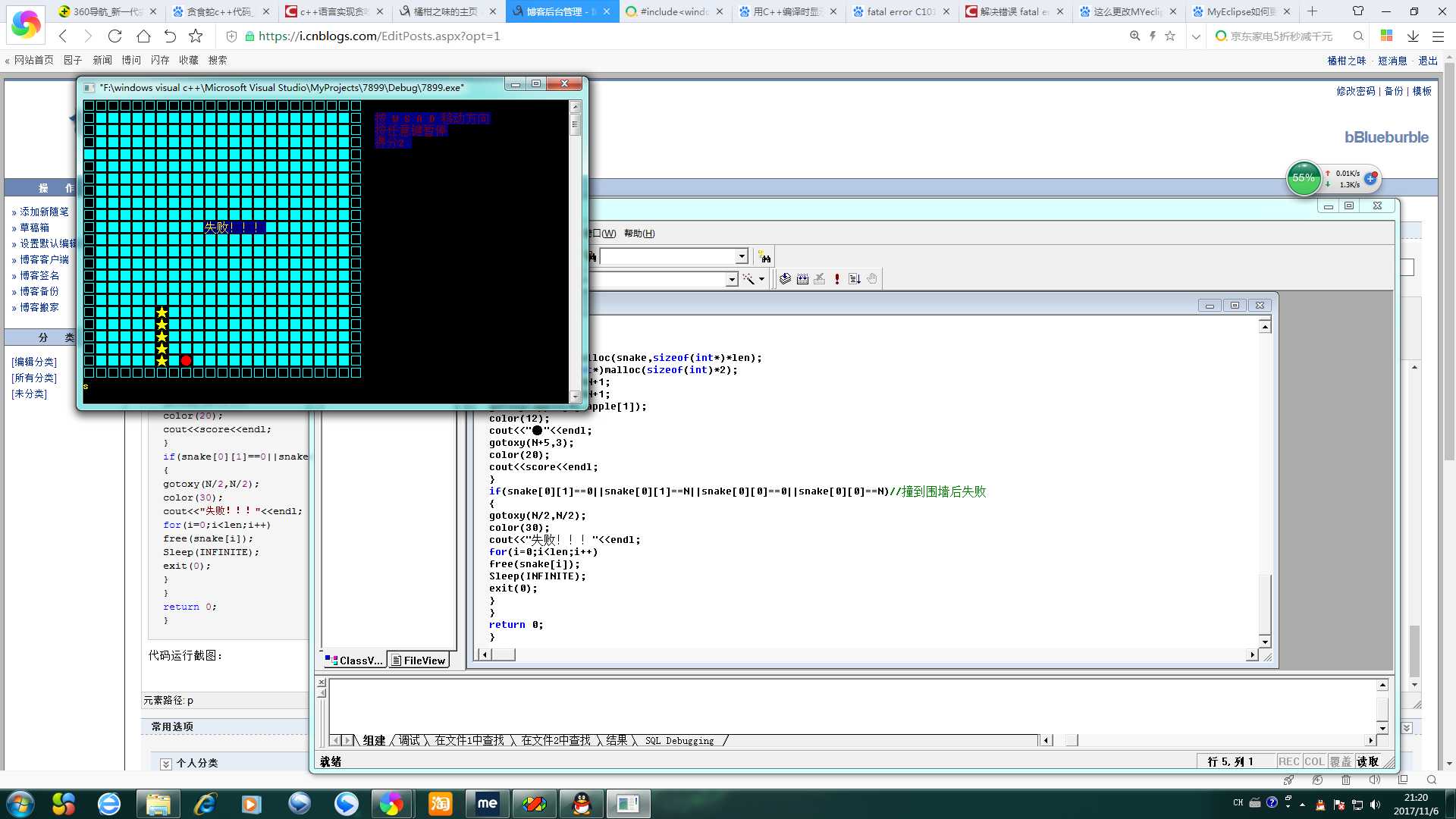Open the 添加新随笔 link
Screen dimensions: 1456x819
44,212
